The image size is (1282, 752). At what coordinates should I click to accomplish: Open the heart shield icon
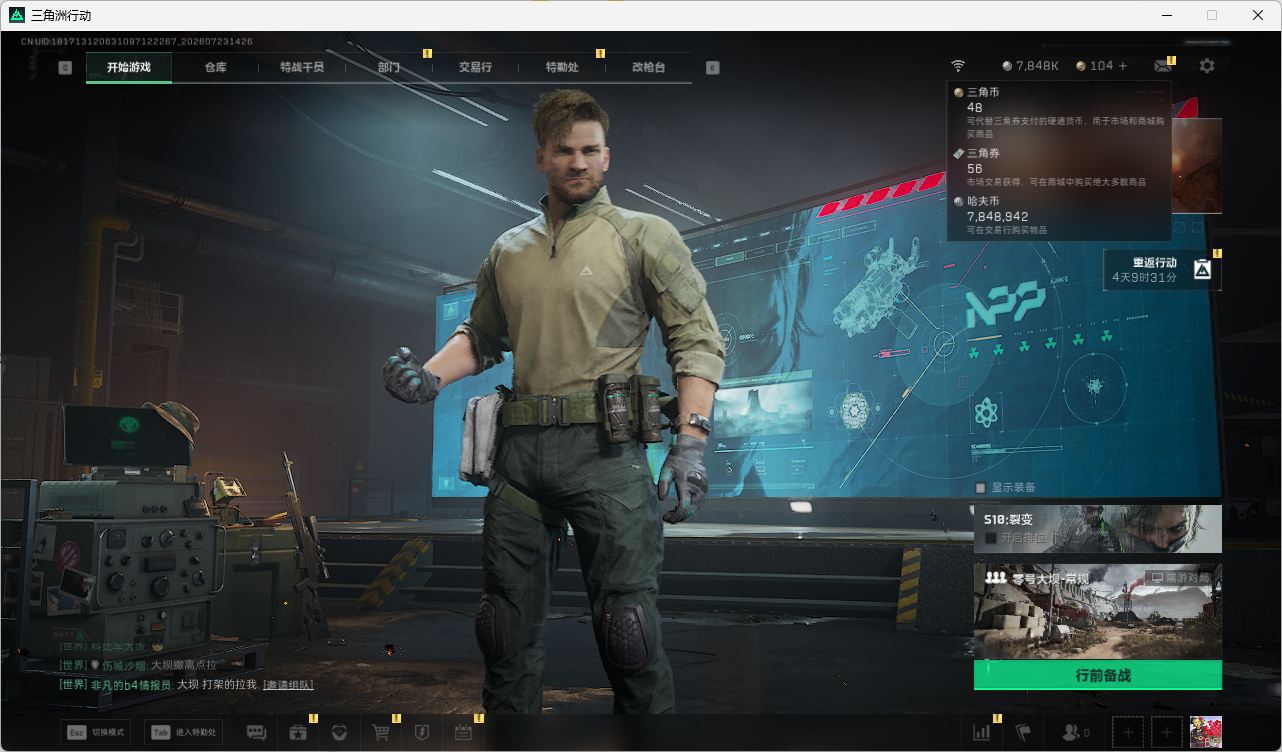[x=340, y=733]
